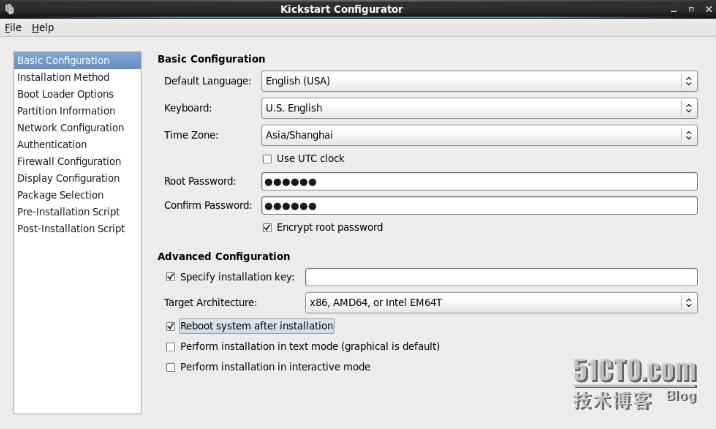Click the Confirm Password field

(x=479, y=206)
